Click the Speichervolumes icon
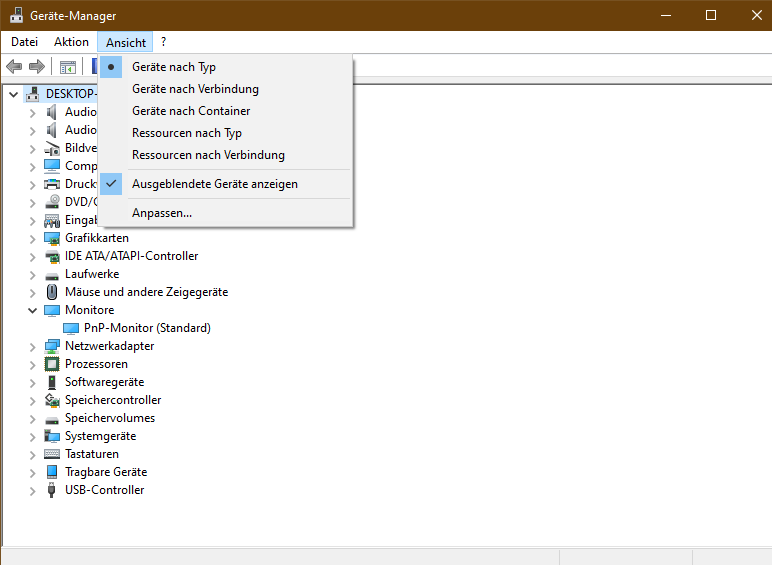772x565 pixels. click(x=52, y=419)
